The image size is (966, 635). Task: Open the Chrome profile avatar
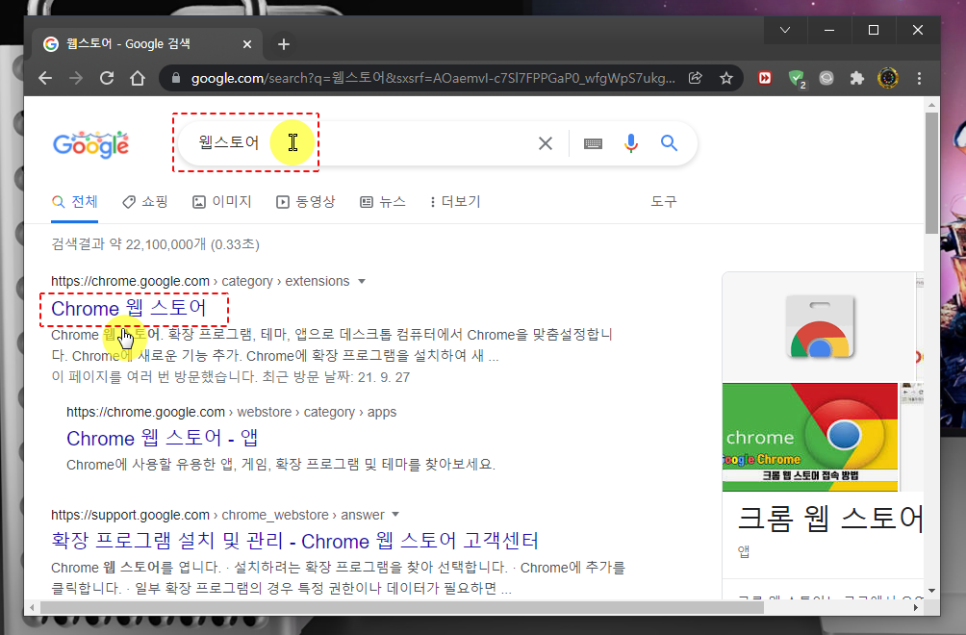[888, 78]
